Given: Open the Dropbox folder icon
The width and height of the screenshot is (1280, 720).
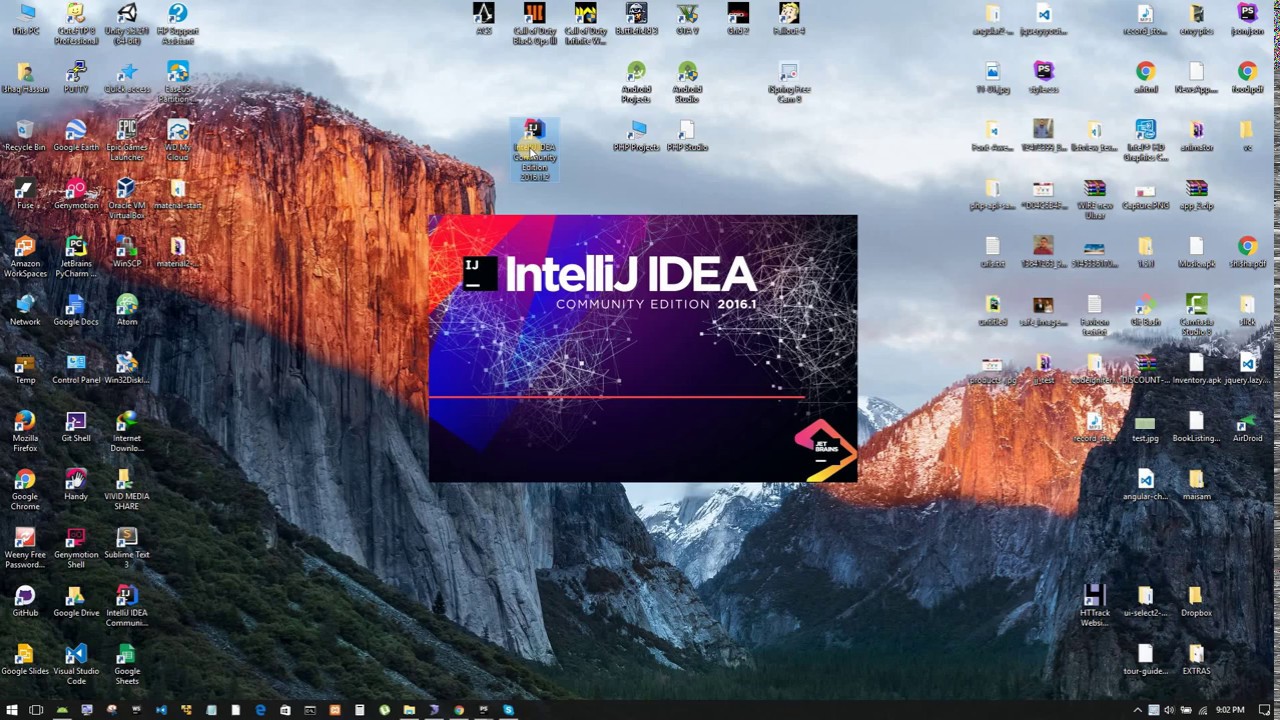Looking at the screenshot, I should pos(1196,602).
